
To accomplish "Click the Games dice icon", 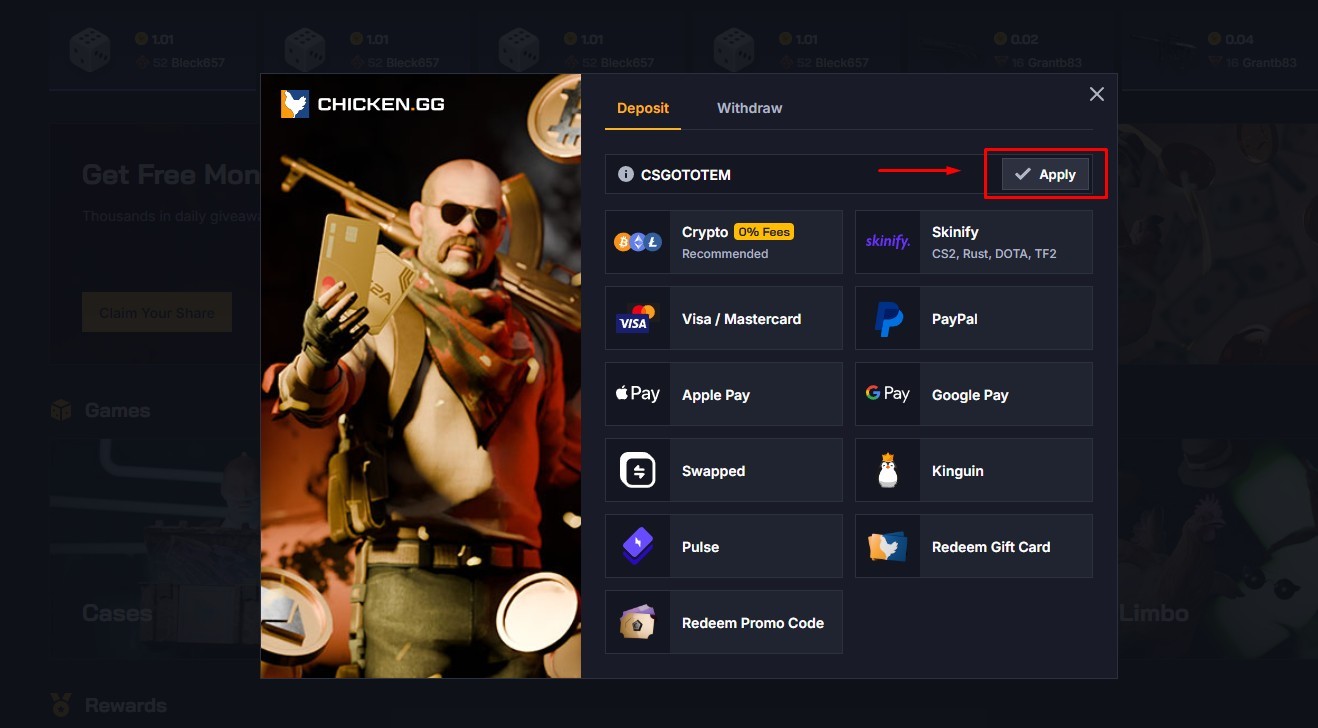I will [61, 410].
